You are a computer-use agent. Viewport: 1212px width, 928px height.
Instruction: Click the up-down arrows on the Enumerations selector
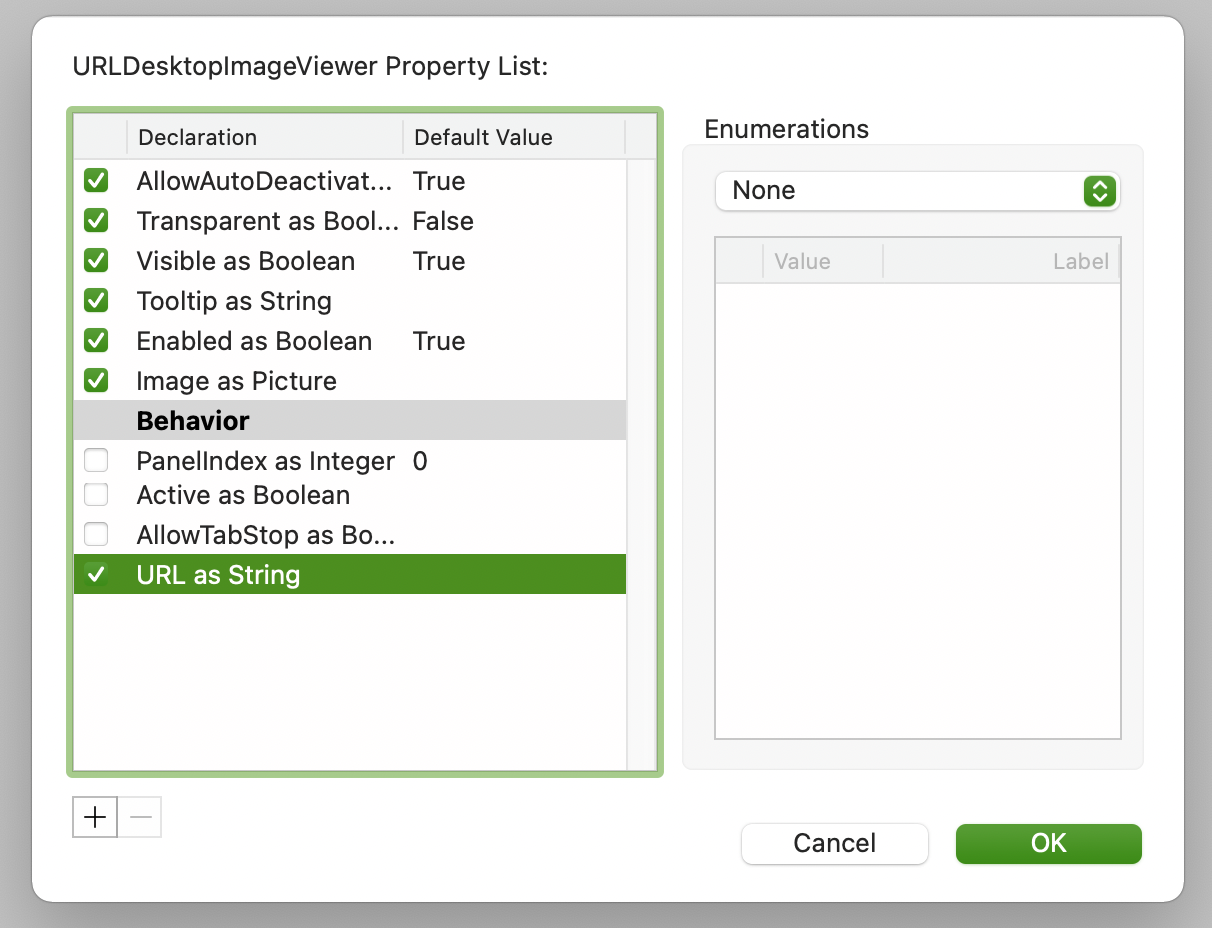point(1099,190)
